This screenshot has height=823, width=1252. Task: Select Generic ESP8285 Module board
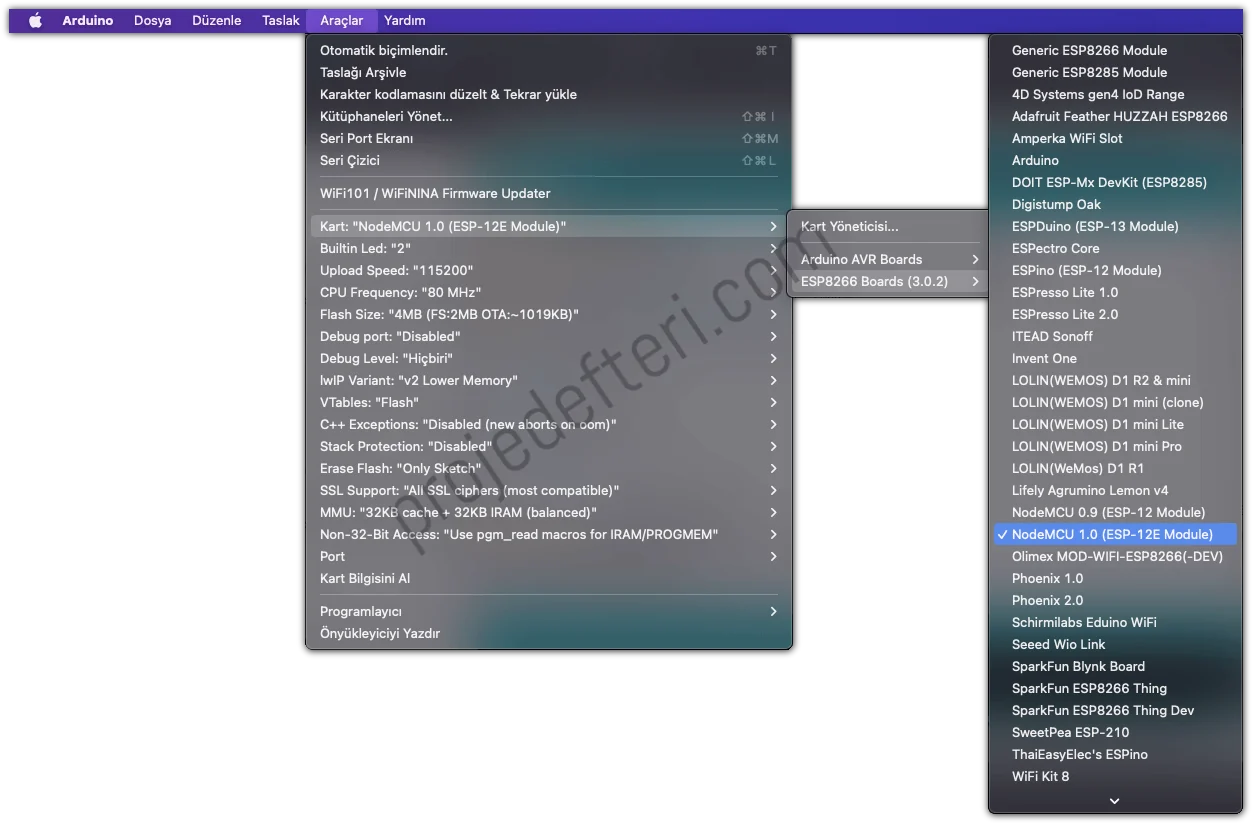[x=1115, y=72]
